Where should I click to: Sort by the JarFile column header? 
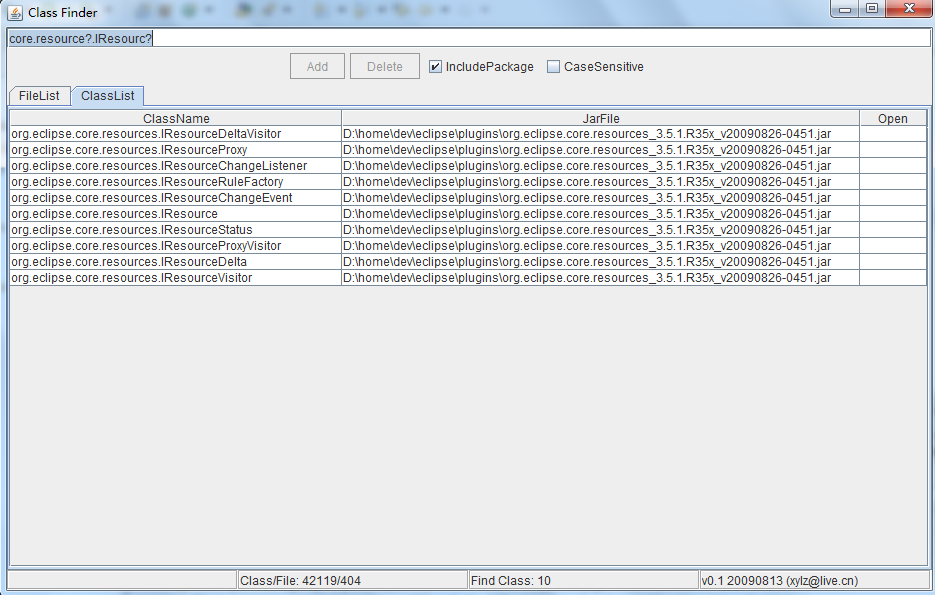tap(600, 118)
